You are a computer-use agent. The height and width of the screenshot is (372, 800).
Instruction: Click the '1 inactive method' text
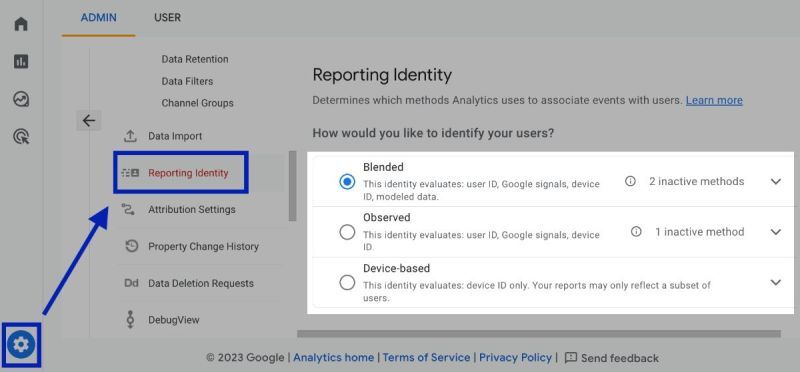[699, 232]
